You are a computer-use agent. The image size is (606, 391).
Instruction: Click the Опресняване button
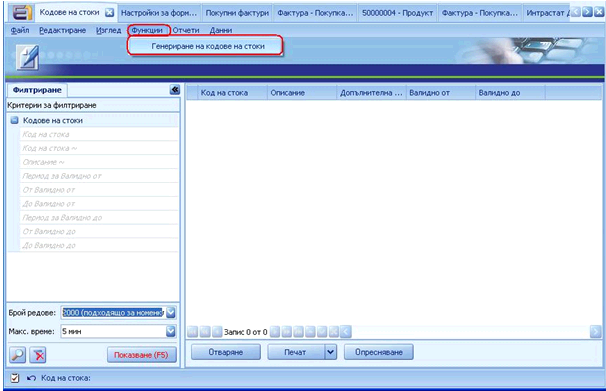(379, 352)
